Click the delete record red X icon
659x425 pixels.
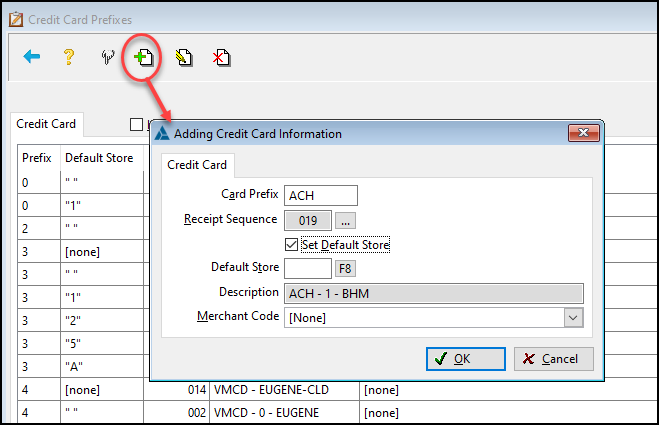221,57
